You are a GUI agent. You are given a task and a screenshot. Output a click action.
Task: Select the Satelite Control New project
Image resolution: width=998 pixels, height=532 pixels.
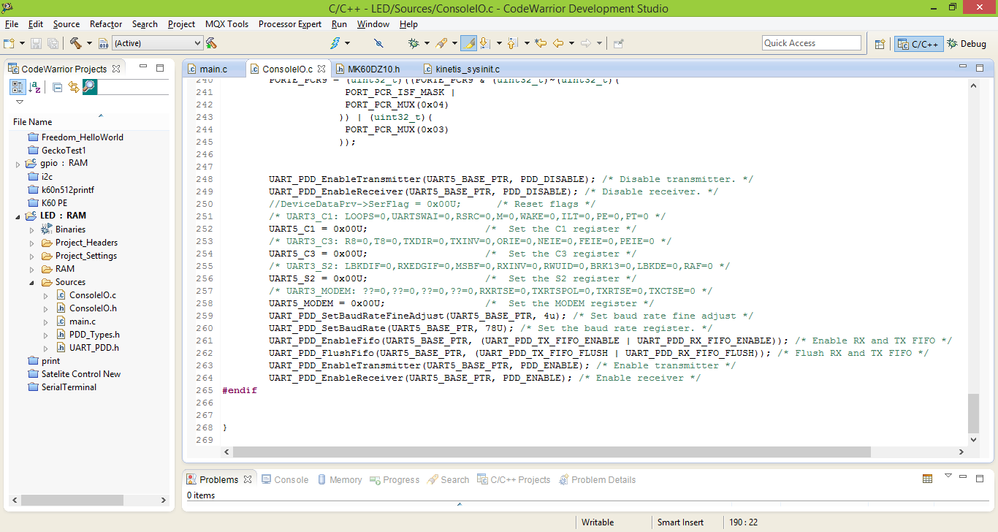point(81,374)
